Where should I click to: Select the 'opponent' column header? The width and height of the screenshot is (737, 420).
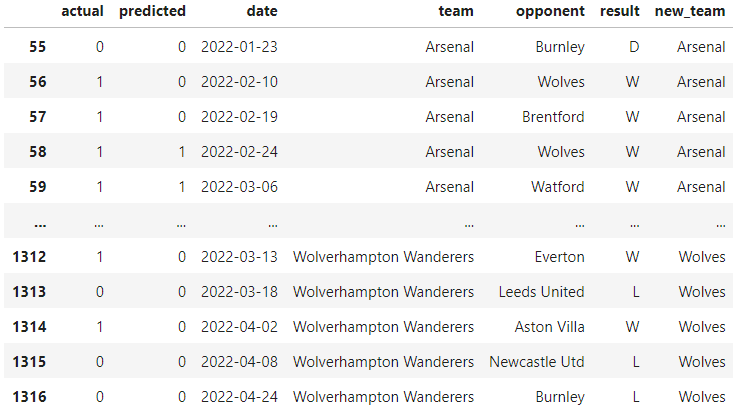point(550,11)
